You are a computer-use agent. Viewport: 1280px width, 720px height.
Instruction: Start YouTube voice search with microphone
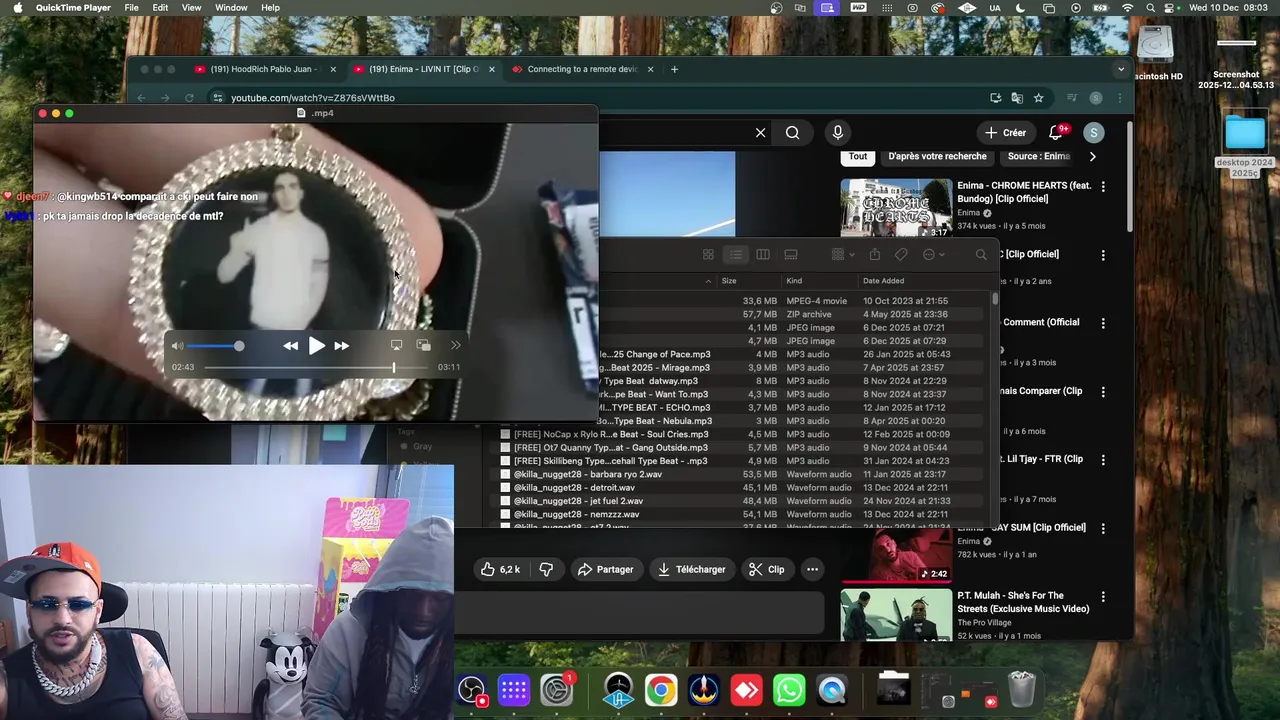[x=838, y=132]
